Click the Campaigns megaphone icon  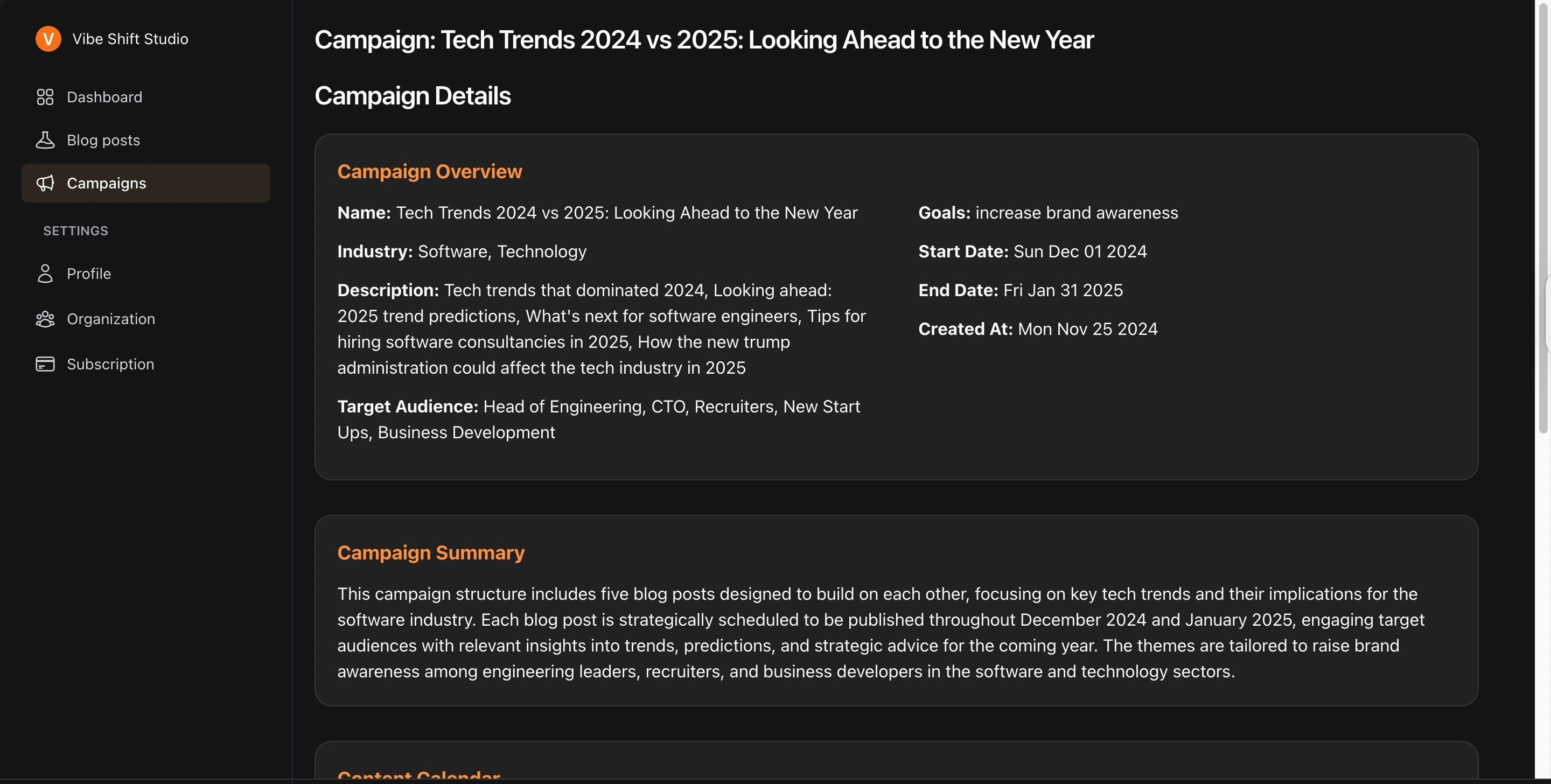(x=45, y=183)
